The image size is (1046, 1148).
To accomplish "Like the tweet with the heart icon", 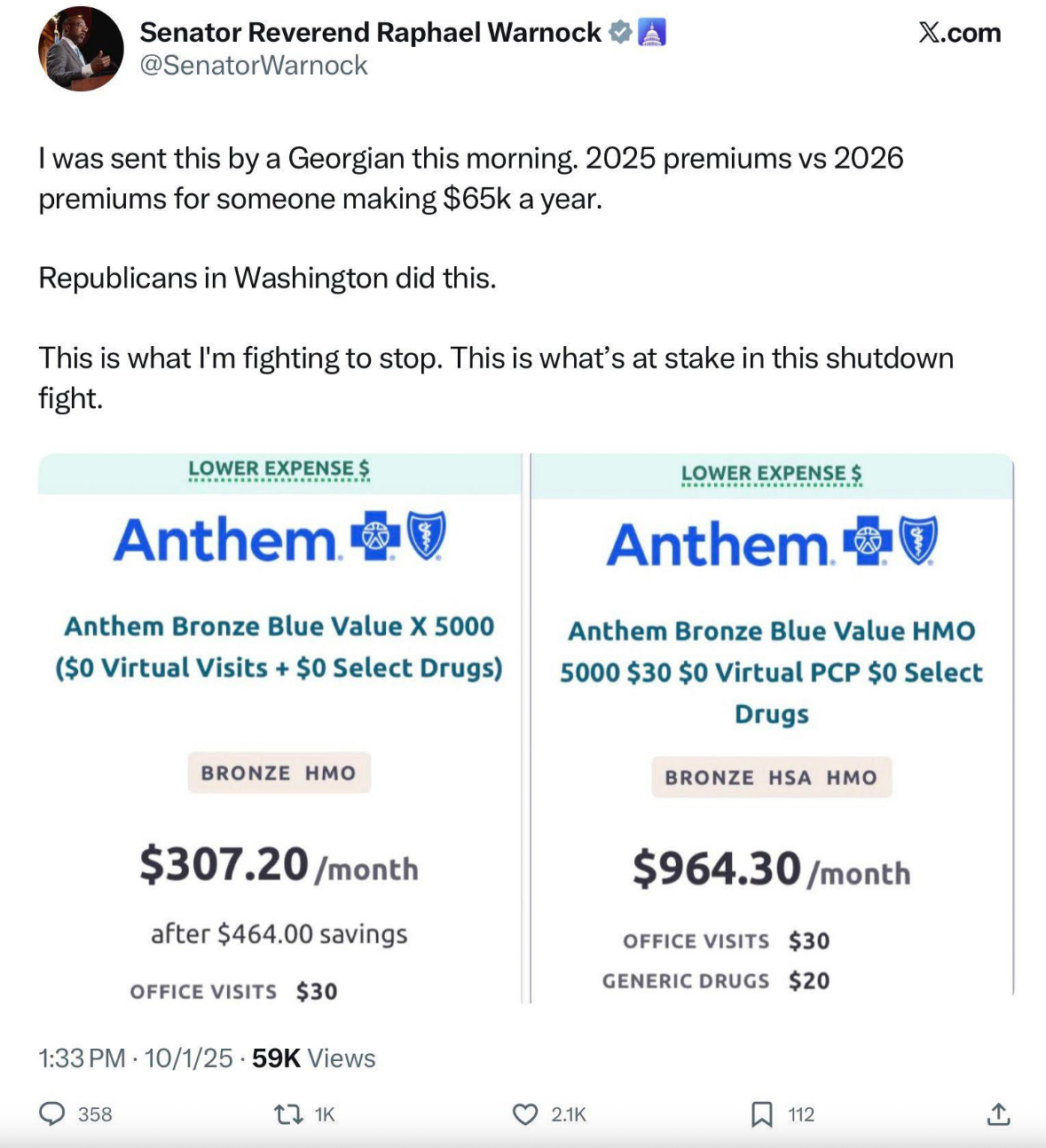I will 526,1113.
